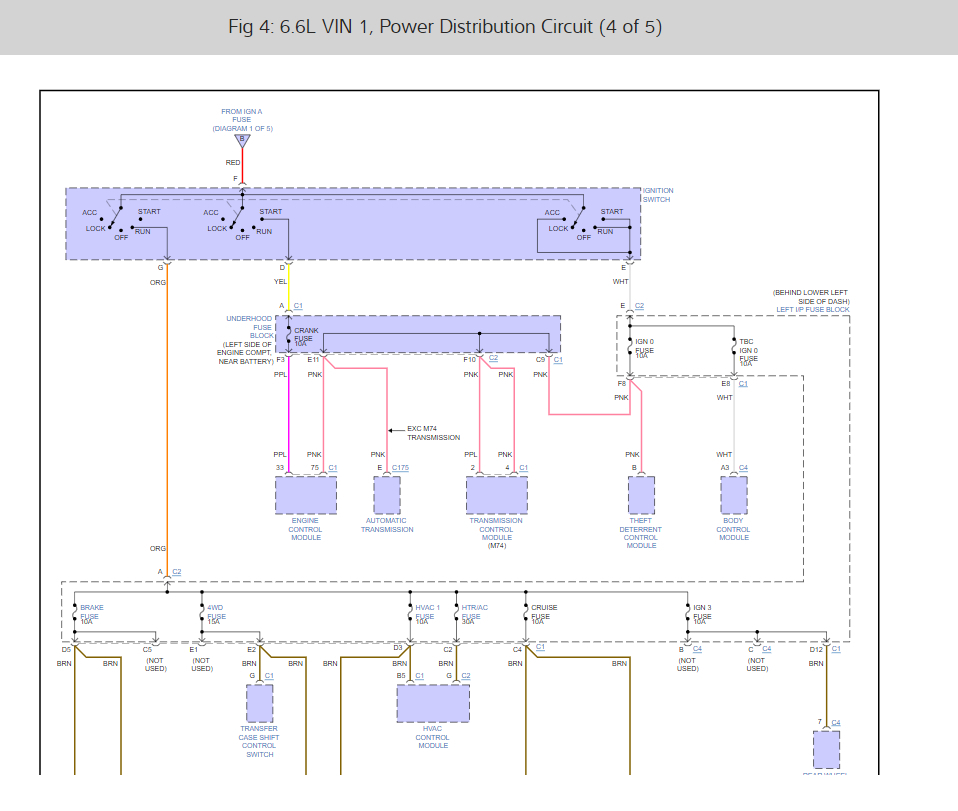Screen dimensions: 958x811
Task: Select the Theft Deterrent Control Module box
Action: tap(641, 495)
